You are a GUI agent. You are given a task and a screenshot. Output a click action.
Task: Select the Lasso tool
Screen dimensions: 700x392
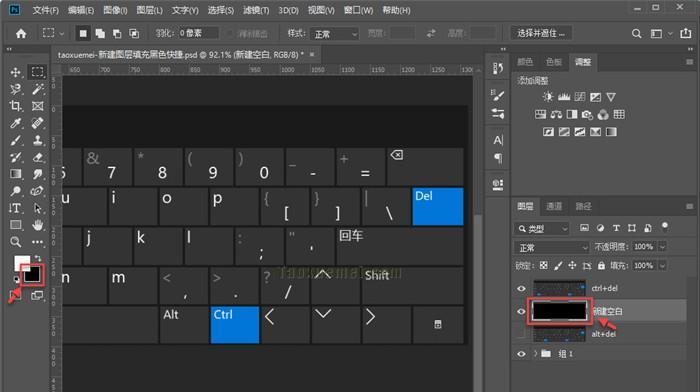coord(16,89)
